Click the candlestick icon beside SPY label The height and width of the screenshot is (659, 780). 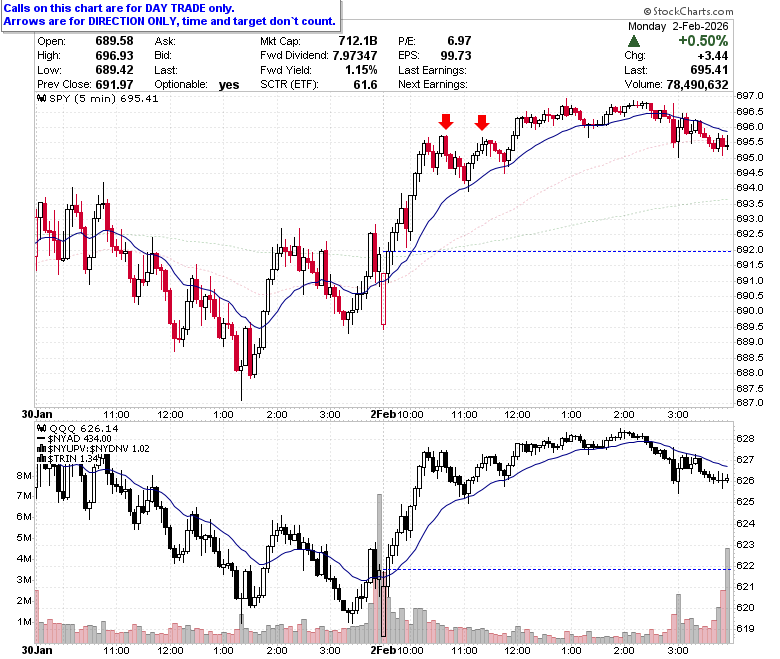tap(42, 98)
